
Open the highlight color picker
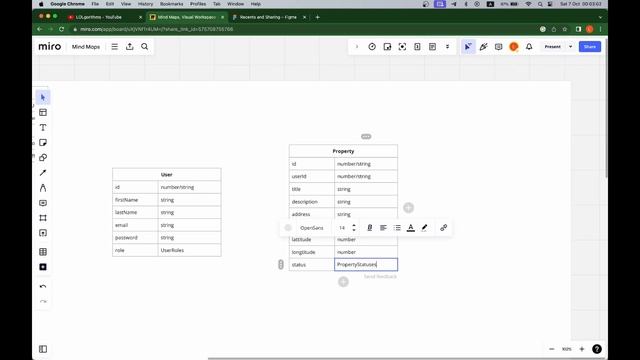424,228
